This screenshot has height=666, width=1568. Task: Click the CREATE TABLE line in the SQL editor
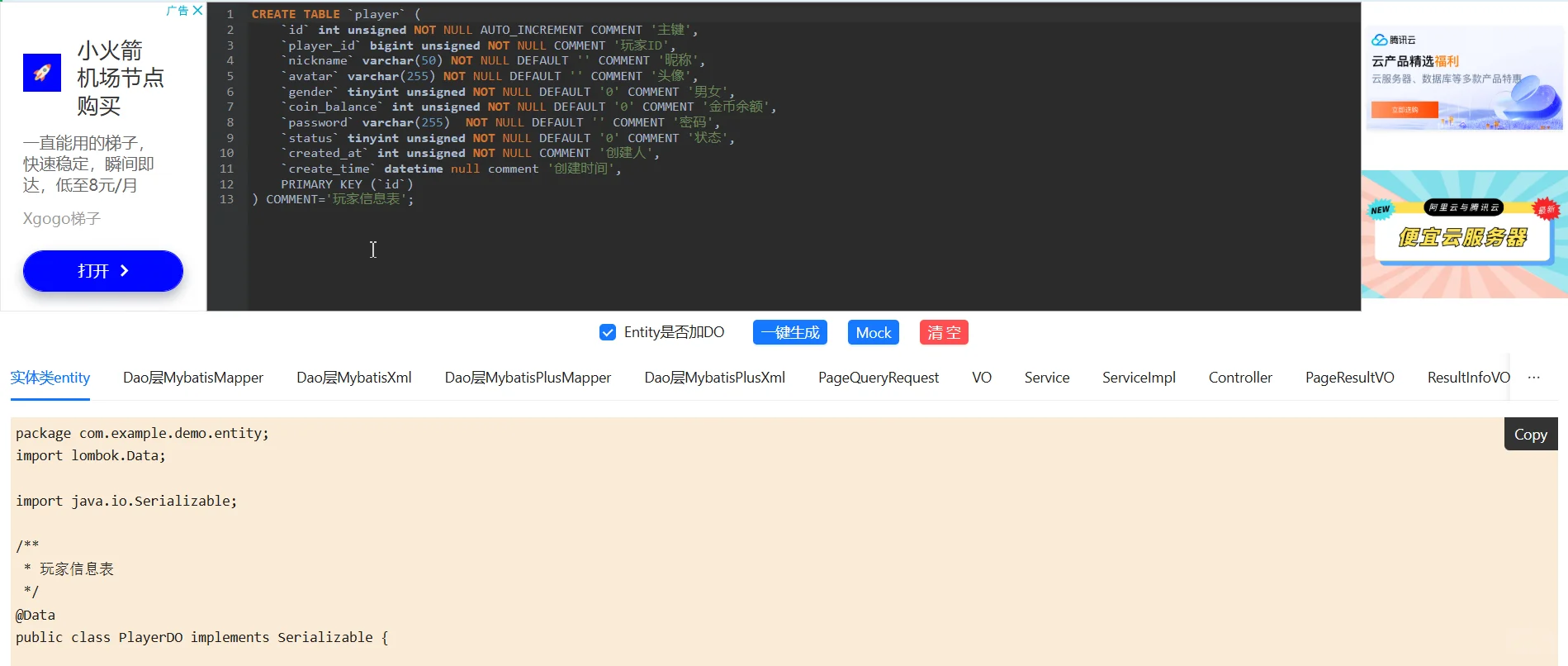coord(336,14)
